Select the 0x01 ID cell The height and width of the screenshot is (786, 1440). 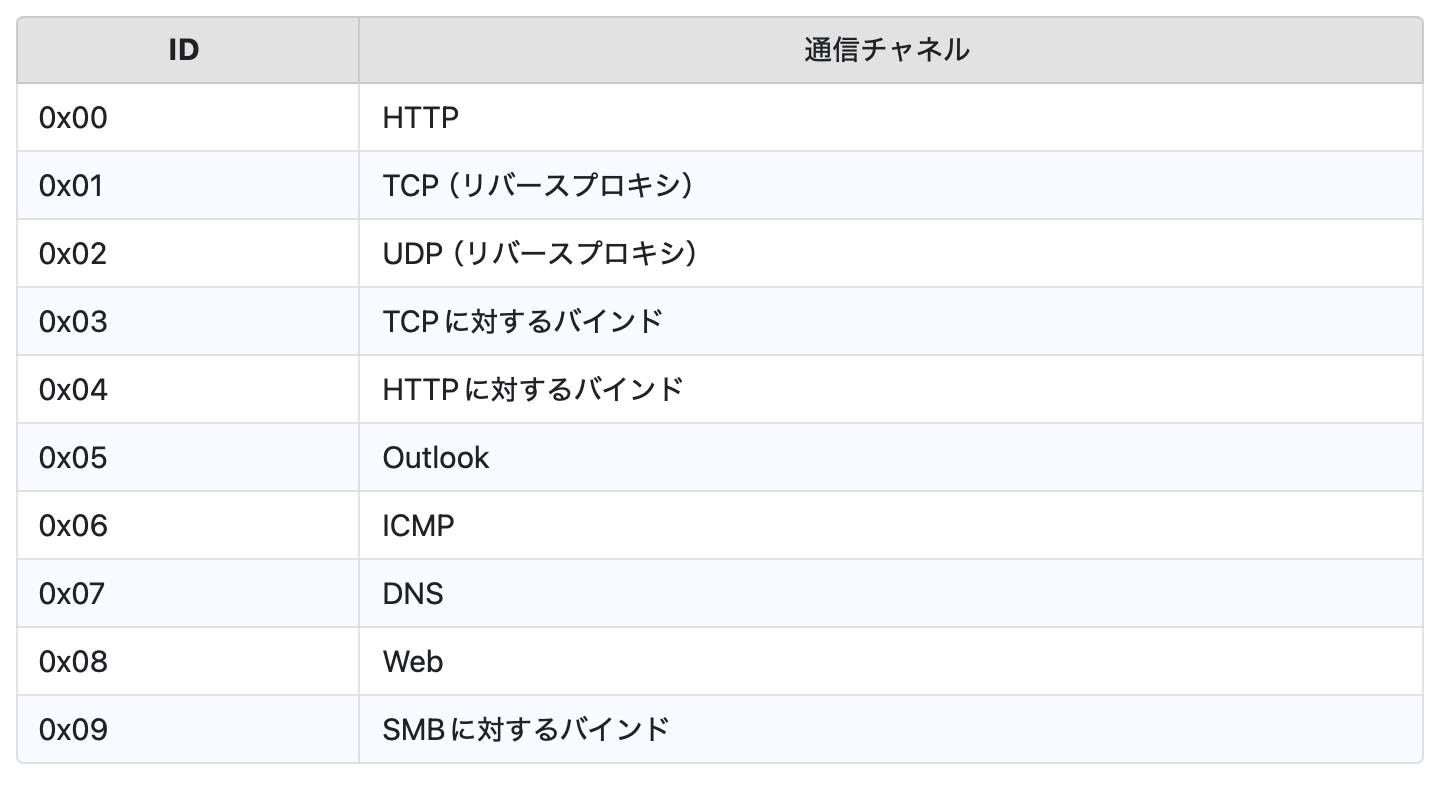click(x=71, y=186)
